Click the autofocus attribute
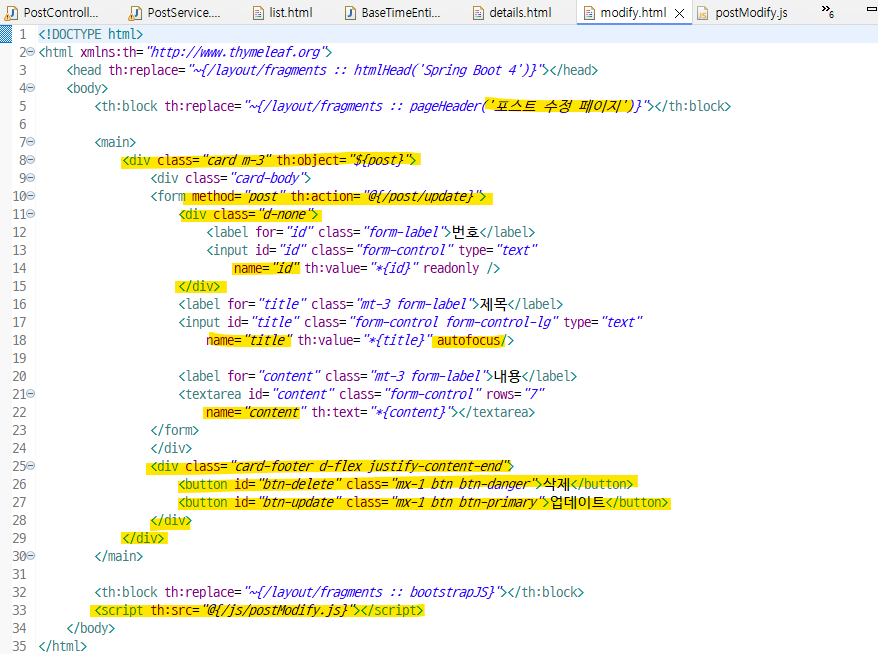The image size is (878, 654). pyautogui.click(x=469, y=340)
